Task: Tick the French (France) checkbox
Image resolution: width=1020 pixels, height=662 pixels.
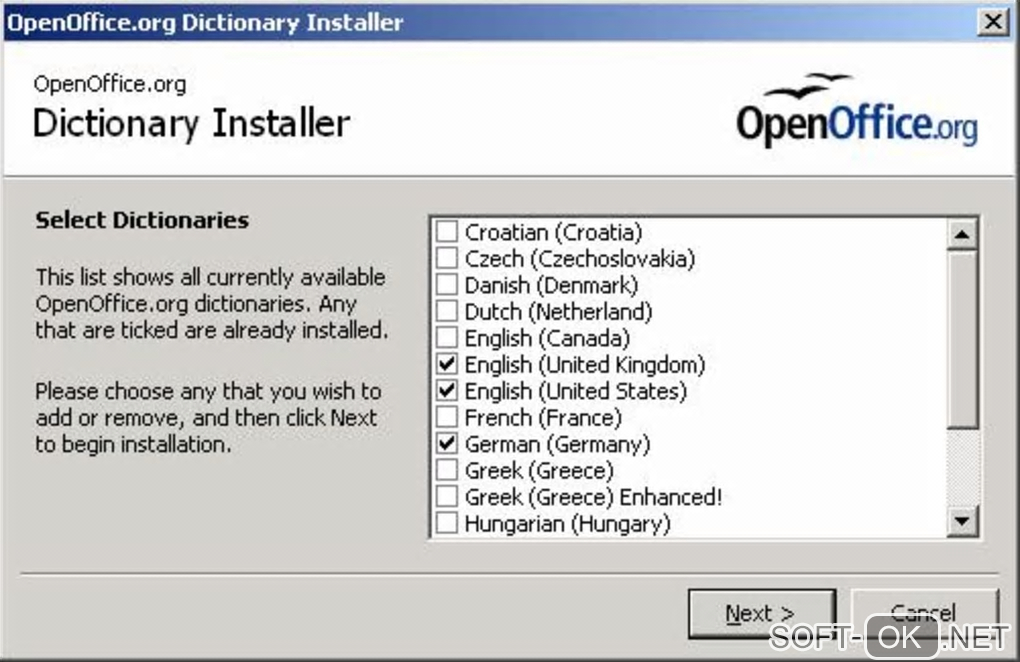Action: point(447,416)
